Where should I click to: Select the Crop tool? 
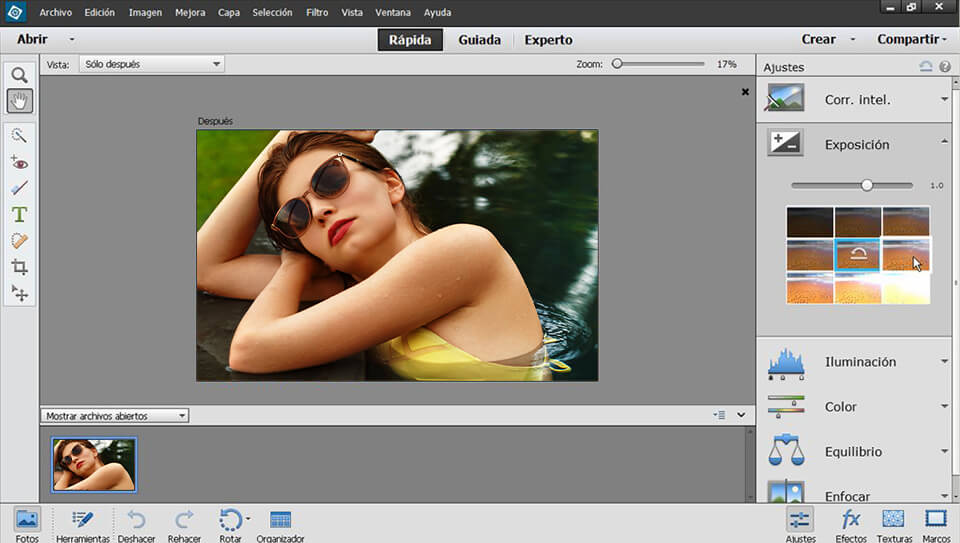(x=19, y=267)
